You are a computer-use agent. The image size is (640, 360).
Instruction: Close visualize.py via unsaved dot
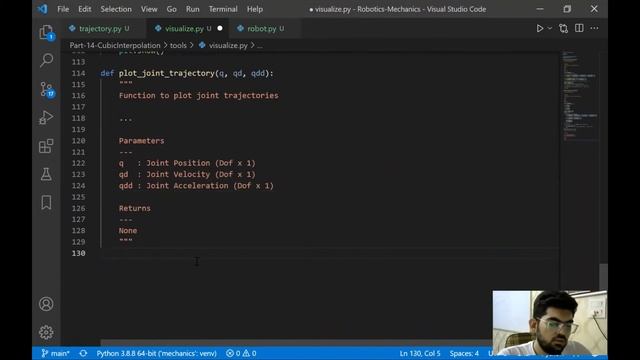pos(220,28)
